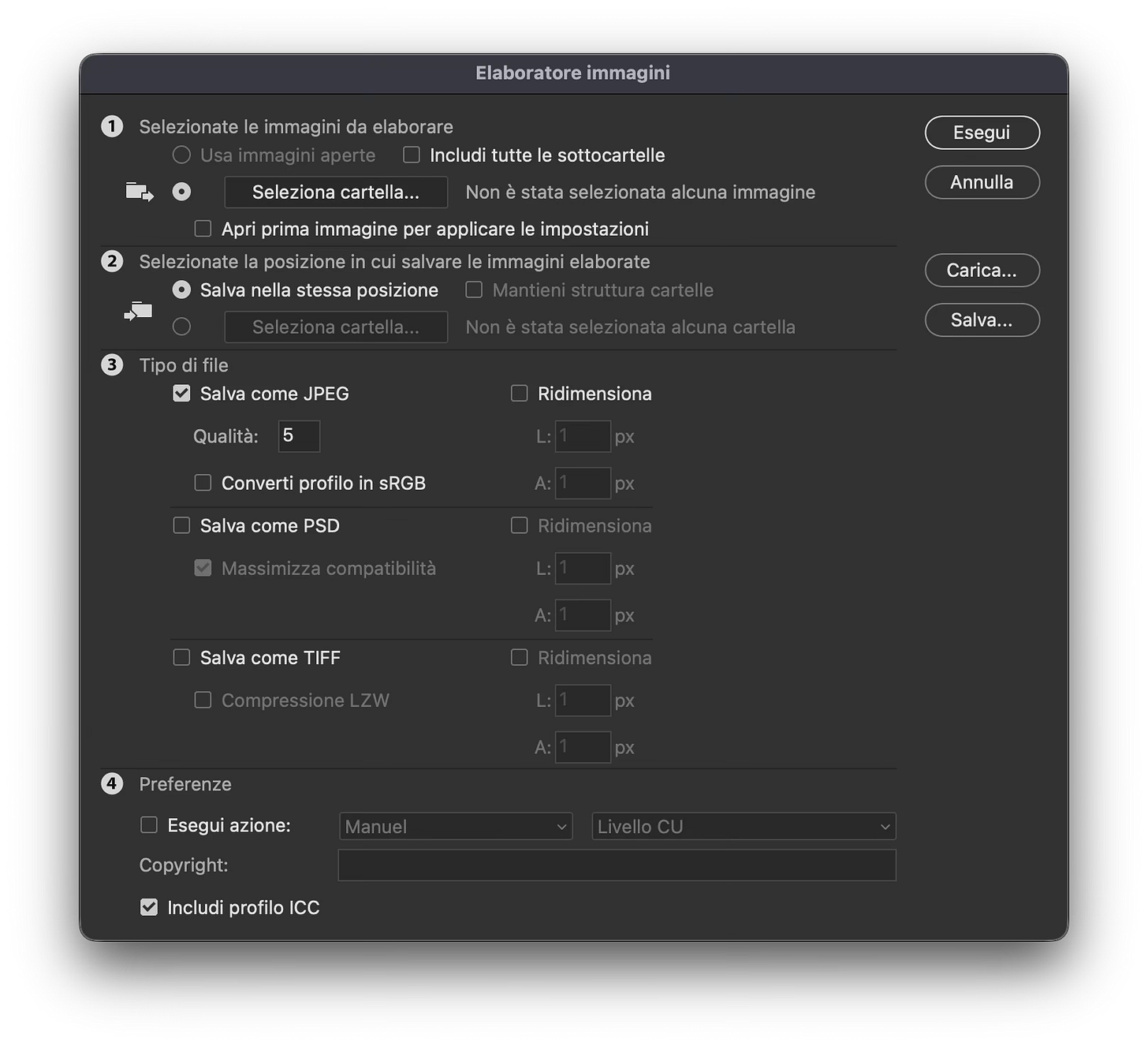Viewport: 1148px width, 1046px height.
Task: Click 'Non è stata selezionata alcuna cartella' text
Action: [630, 327]
